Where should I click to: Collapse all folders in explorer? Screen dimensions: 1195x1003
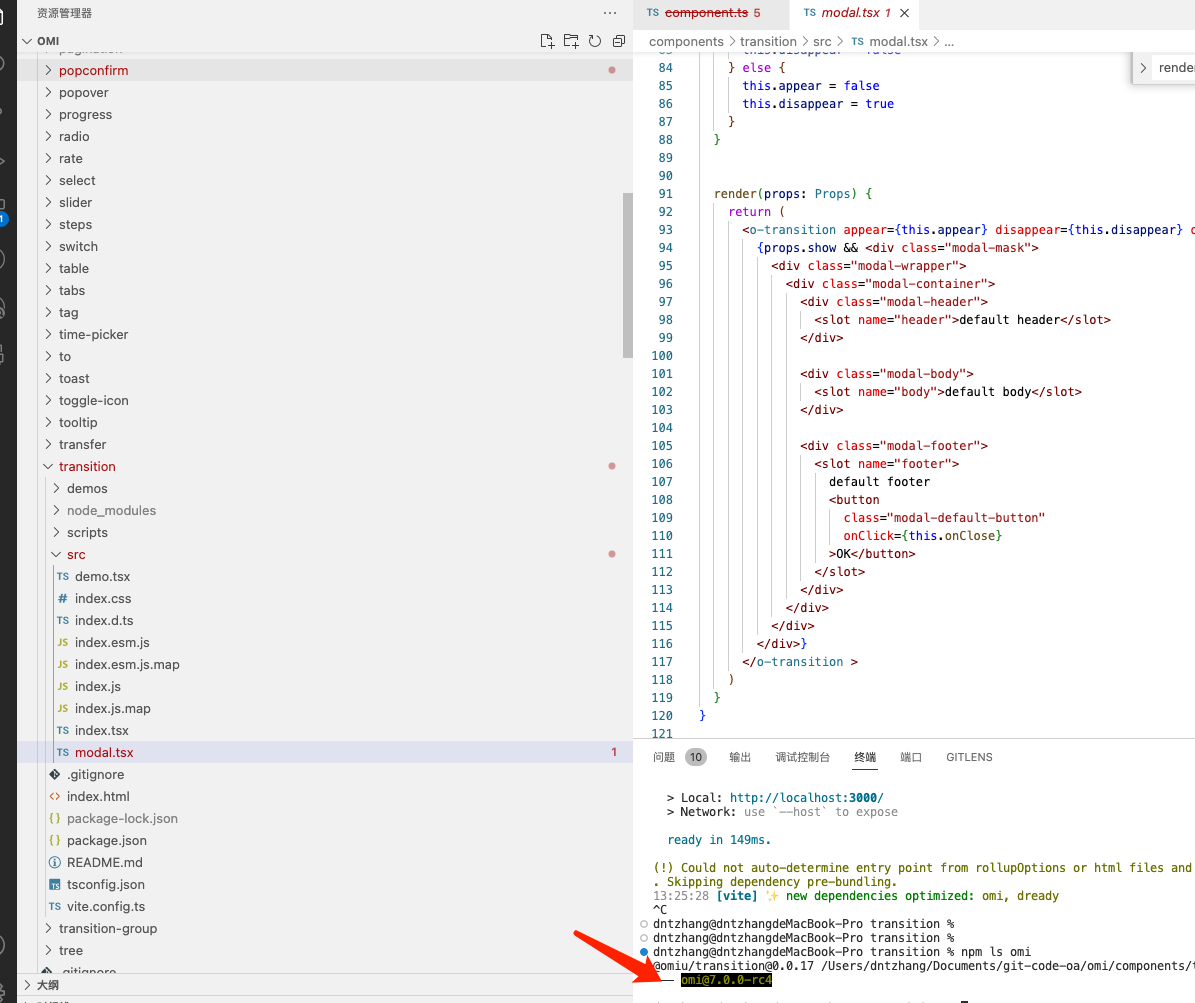pos(619,41)
